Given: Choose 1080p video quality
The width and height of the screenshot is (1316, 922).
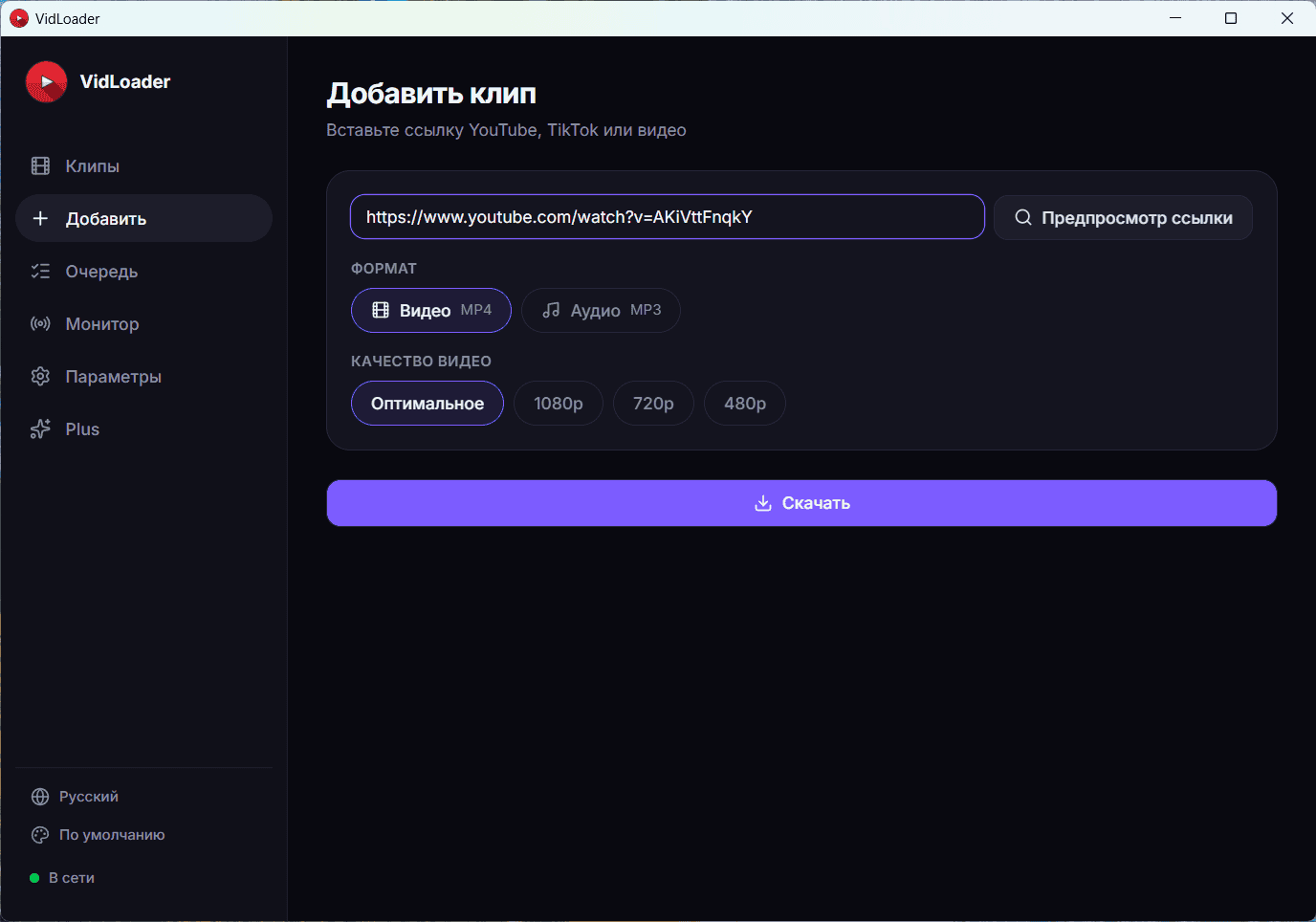Looking at the screenshot, I should (x=558, y=404).
